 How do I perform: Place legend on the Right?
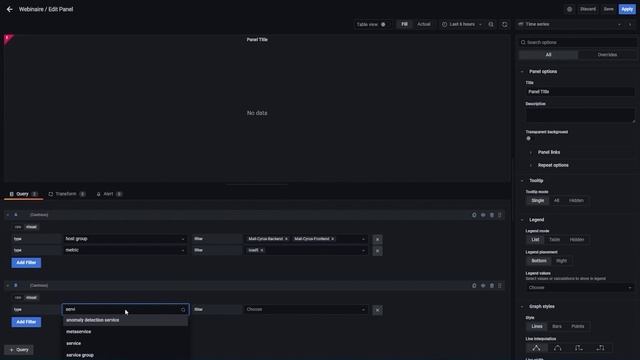(x=562, y=261)
